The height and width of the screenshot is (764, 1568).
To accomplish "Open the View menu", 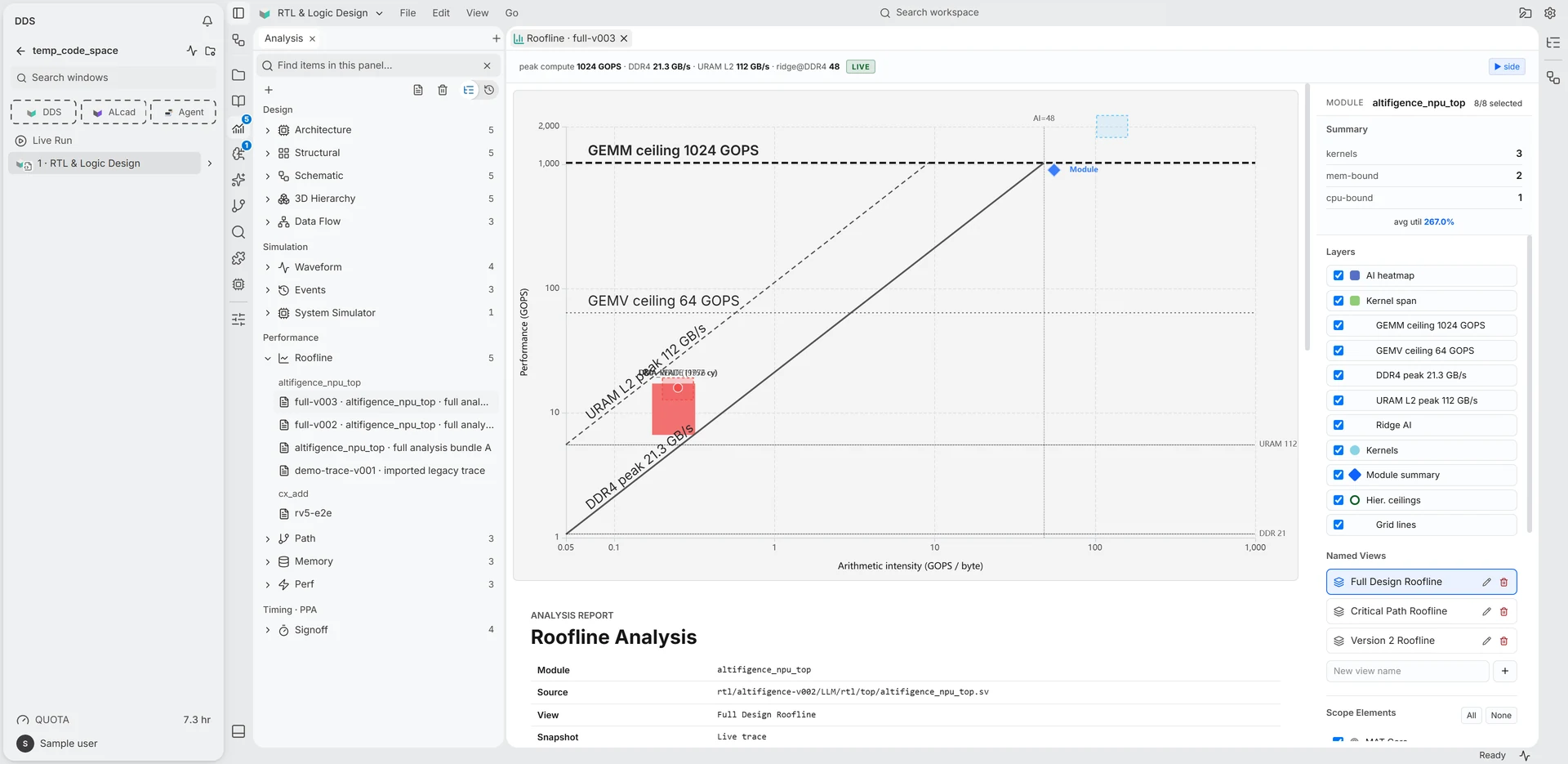I will 477,13.
